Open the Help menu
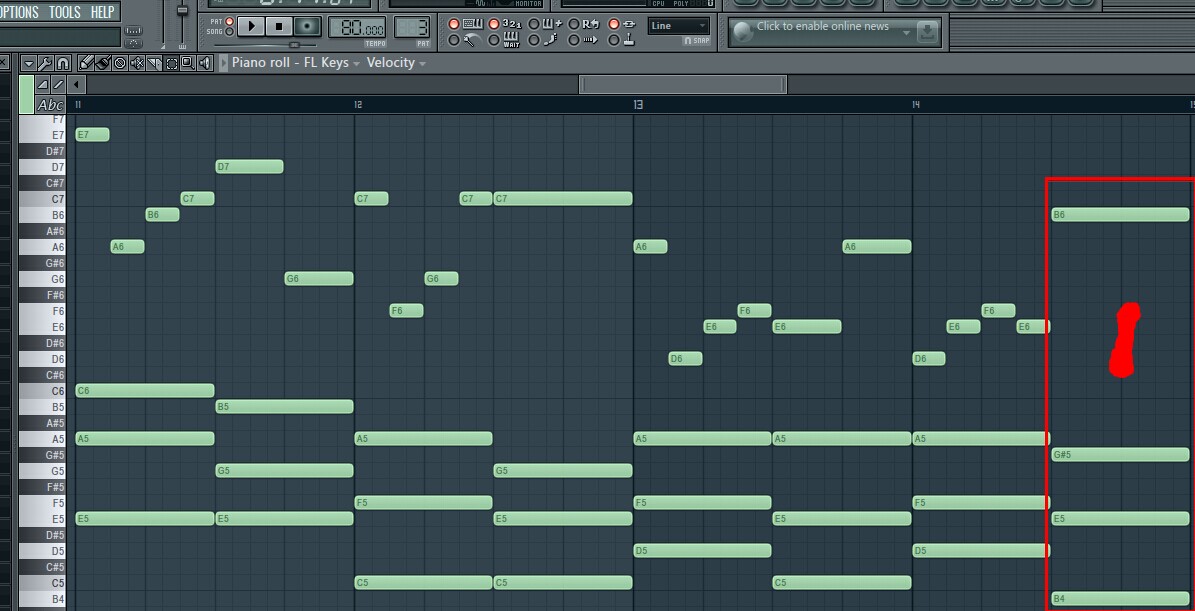The width and height of the screenshot is (1195, 611). [x=102, y=12]
